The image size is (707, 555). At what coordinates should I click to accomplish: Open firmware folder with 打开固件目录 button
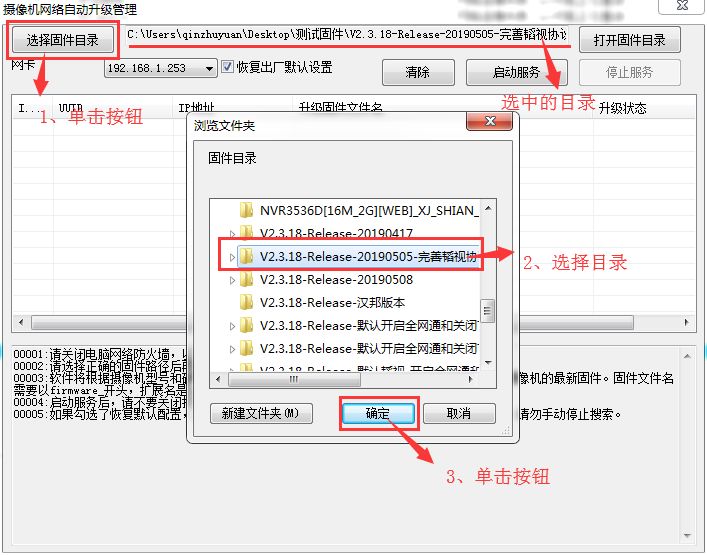pos(629,40)
